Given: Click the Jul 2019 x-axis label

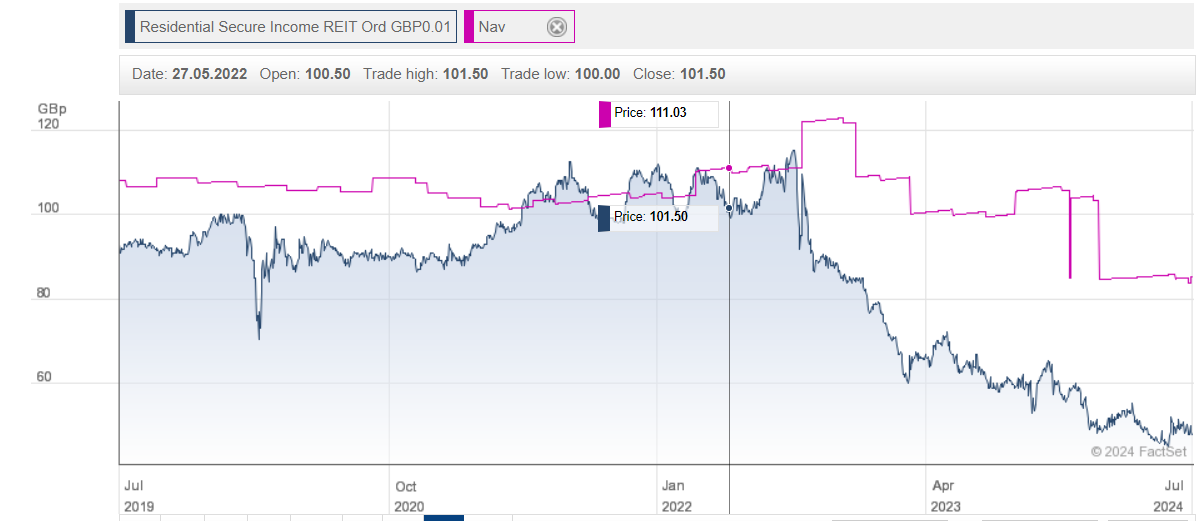Looking at the screenshot, I should 138,496.
